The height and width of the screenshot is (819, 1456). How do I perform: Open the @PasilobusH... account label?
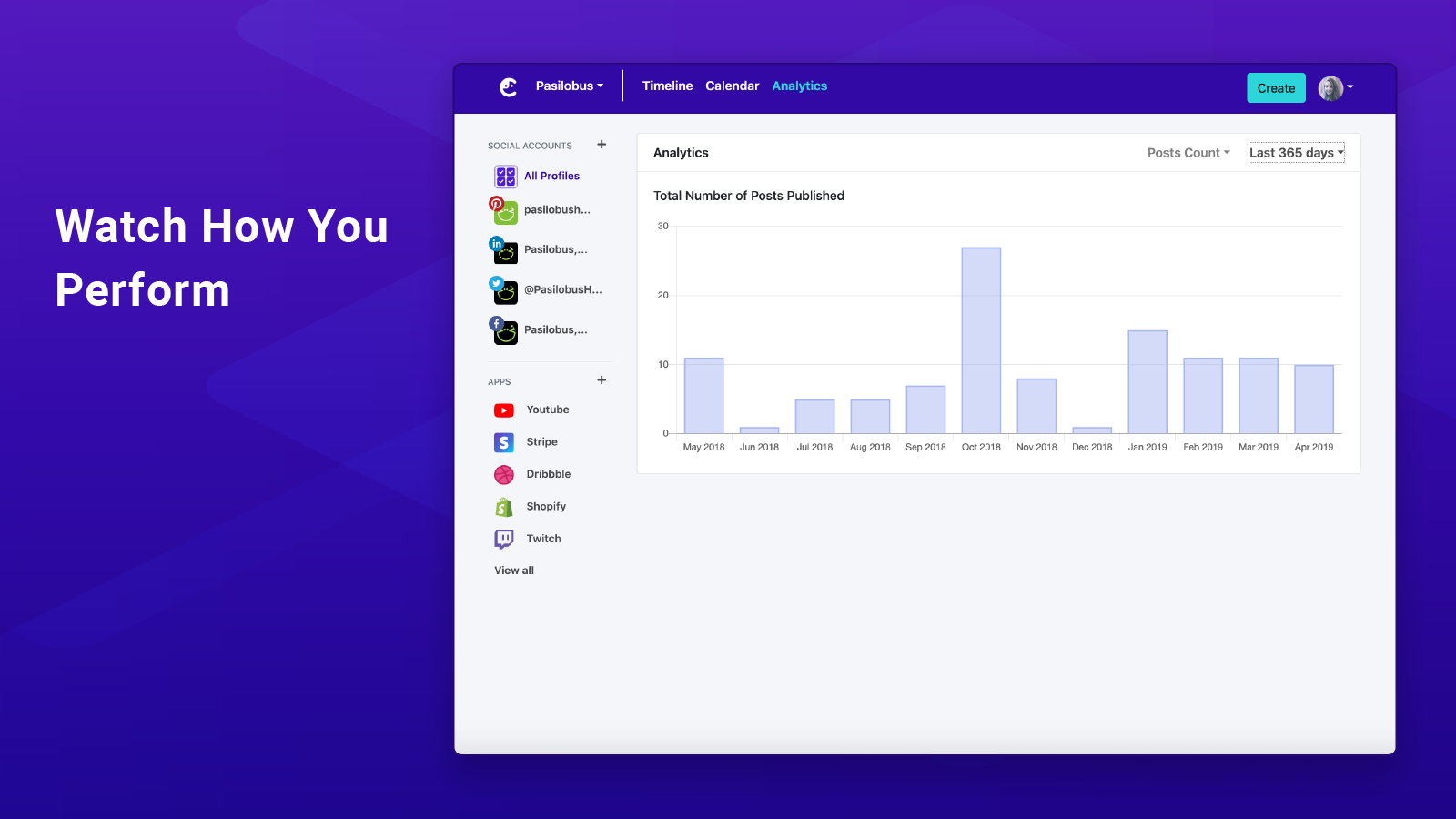pyautogui.click(x=563, y=290)
